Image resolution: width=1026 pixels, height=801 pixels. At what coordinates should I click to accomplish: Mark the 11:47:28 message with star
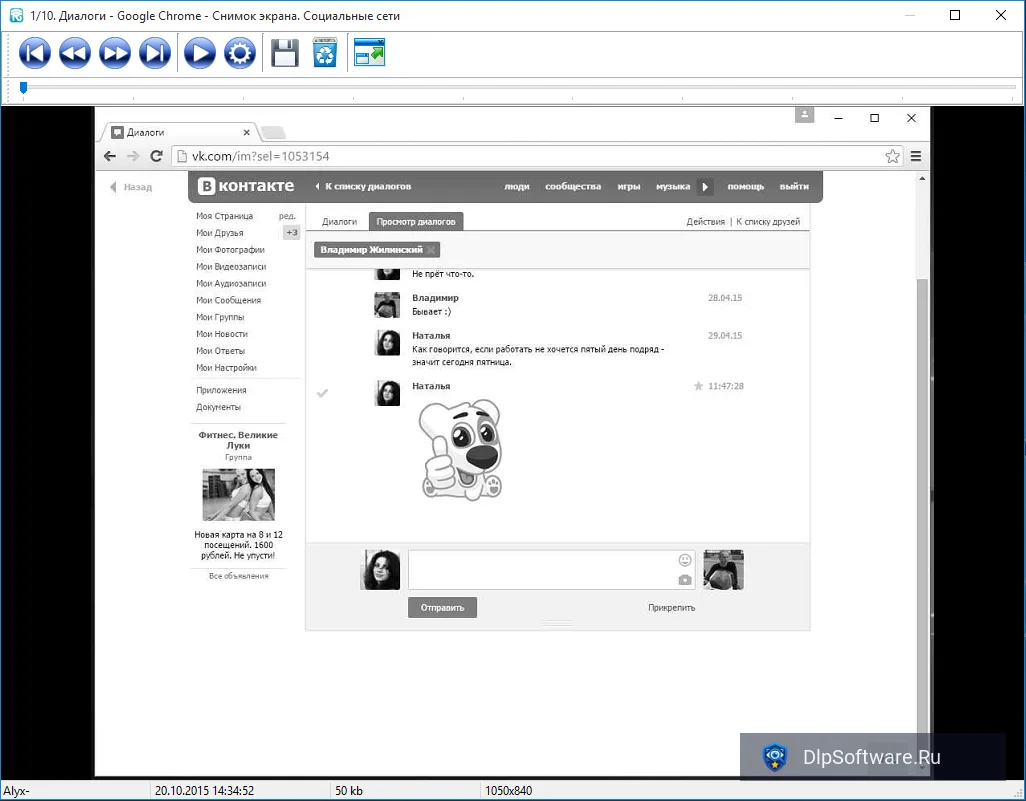click(698, 386)
